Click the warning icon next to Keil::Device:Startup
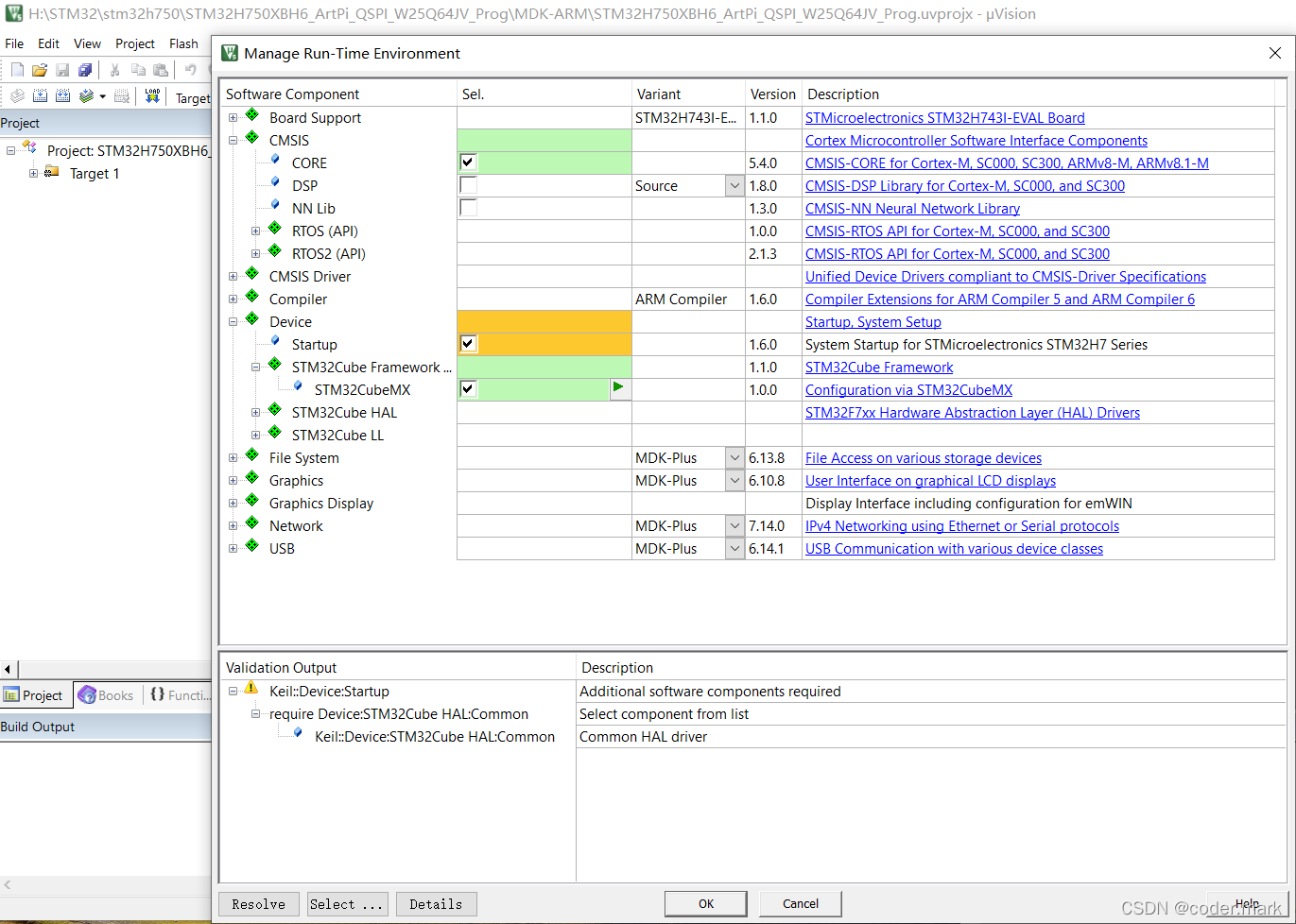This screenshot has height=924, width=1296. pos(251,689)
